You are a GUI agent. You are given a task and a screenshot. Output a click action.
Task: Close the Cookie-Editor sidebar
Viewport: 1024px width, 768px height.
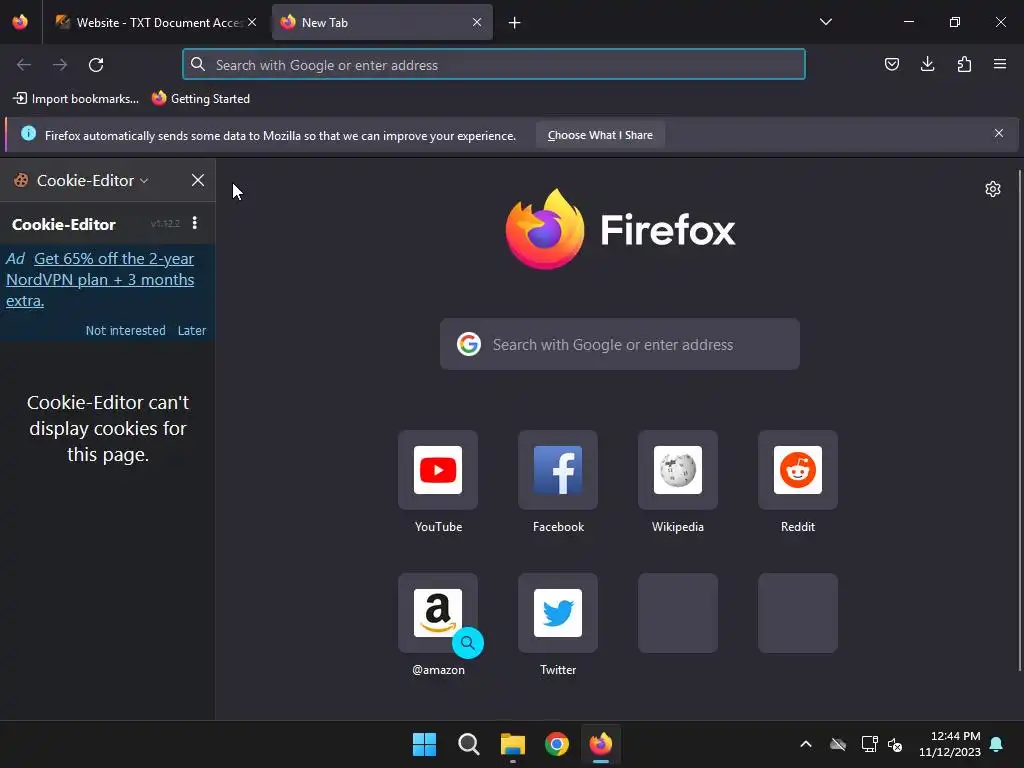(x=198, y=180)
